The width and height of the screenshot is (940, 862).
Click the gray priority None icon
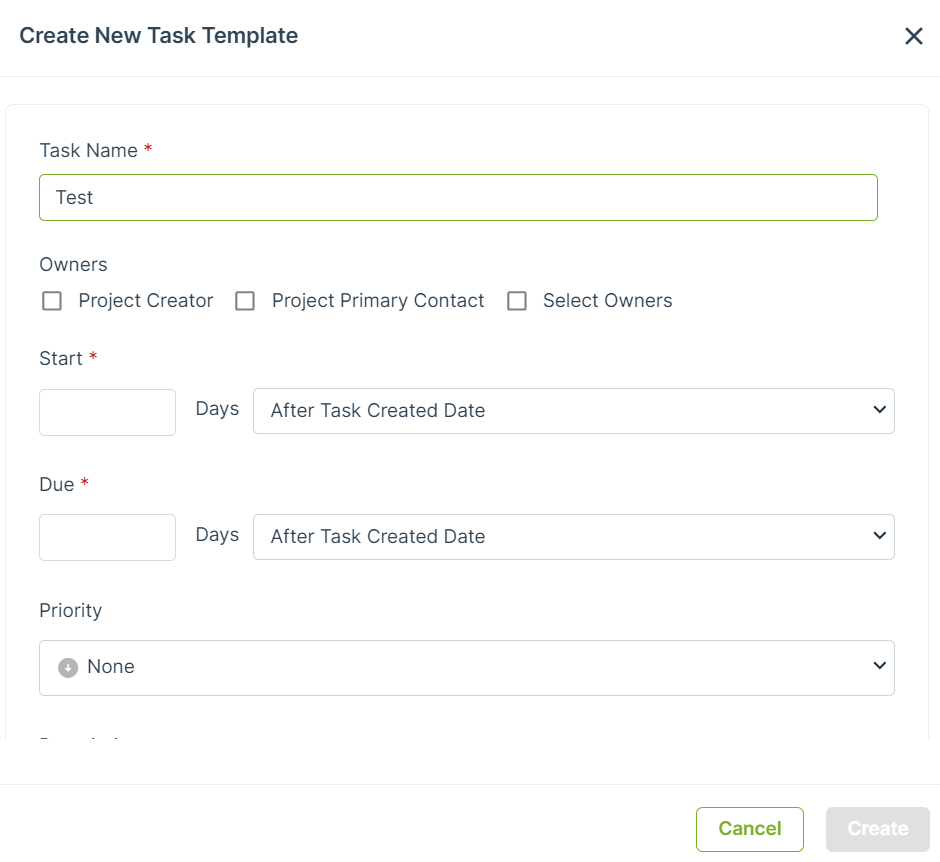click(x=68, y=667)
